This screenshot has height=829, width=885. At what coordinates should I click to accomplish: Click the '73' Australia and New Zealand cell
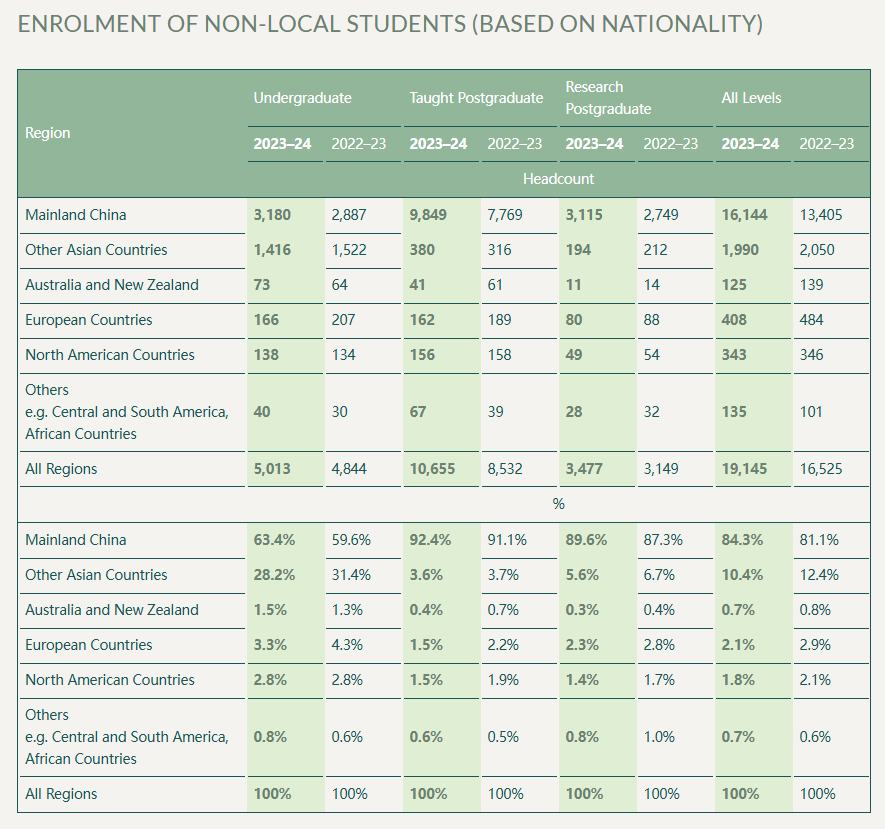(262, 285)
